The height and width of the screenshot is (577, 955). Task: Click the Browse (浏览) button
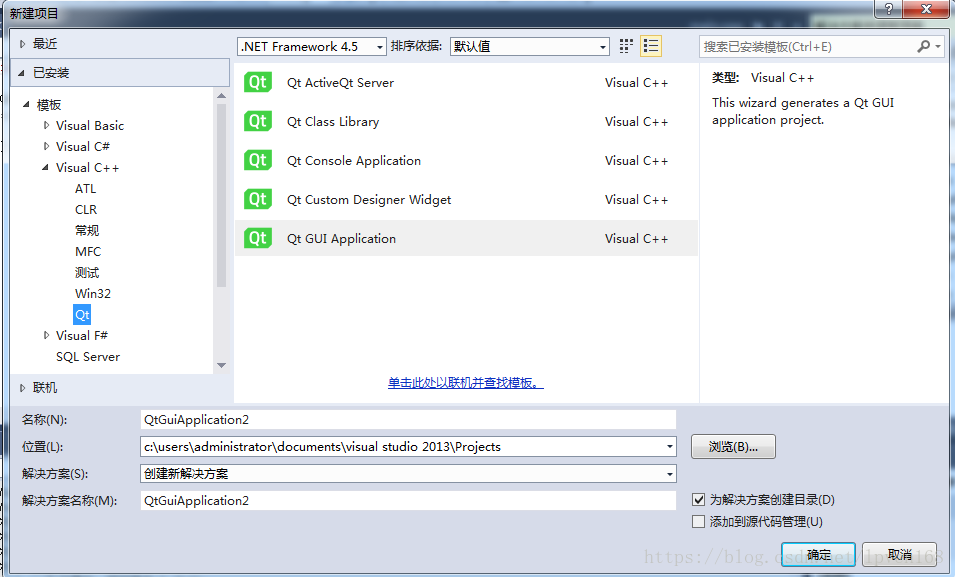click(733, 447)
